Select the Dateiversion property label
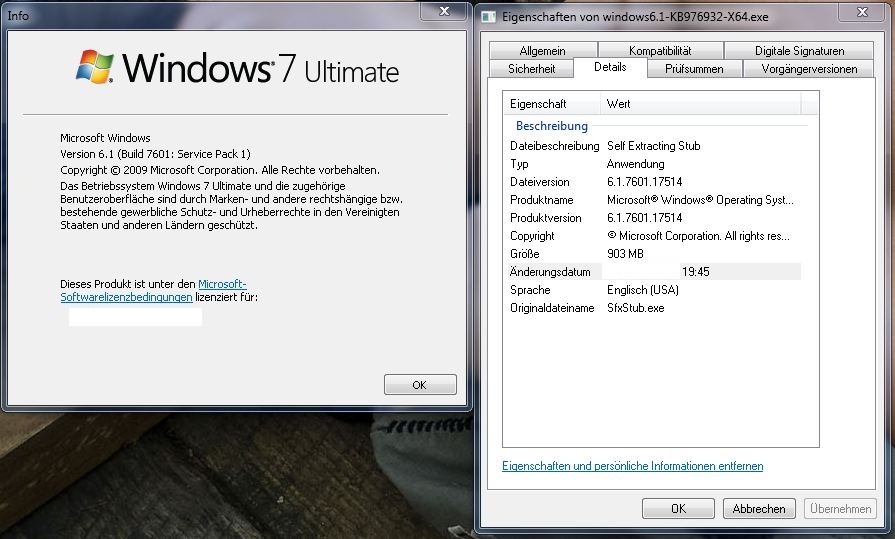The height and width of the screenshot is (539, 895). 539,182
